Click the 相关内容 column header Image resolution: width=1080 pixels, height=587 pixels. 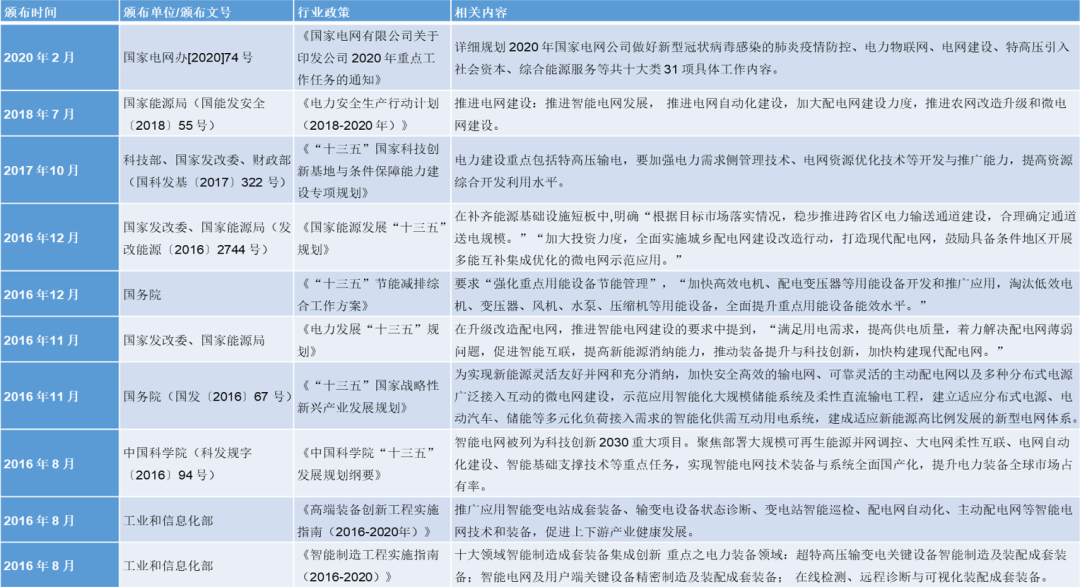click(x=765, y=11)
